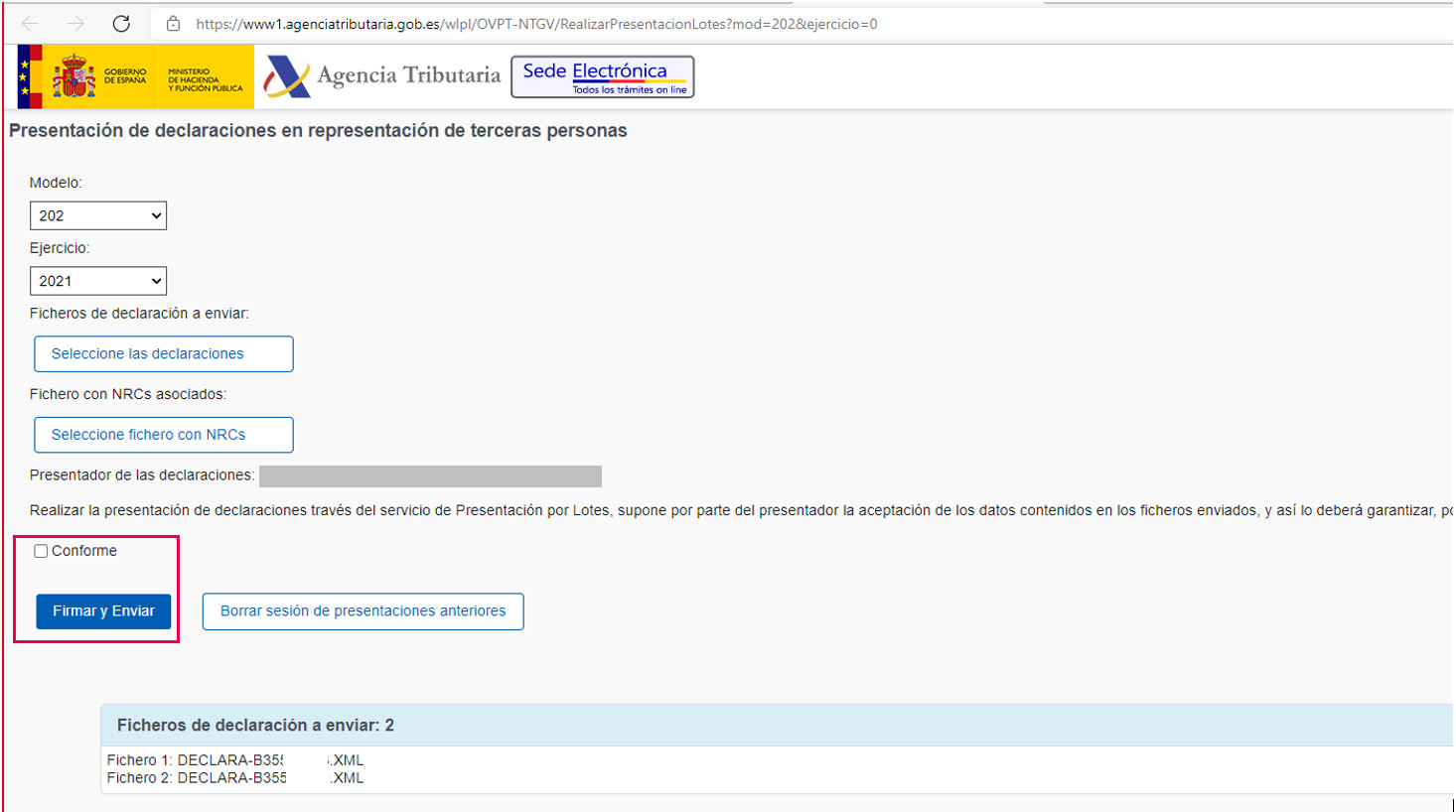The width and height of the screenshot is (1456, 812).
Task: Click the greyed presentador name field
Action: (x=430, y=476)
